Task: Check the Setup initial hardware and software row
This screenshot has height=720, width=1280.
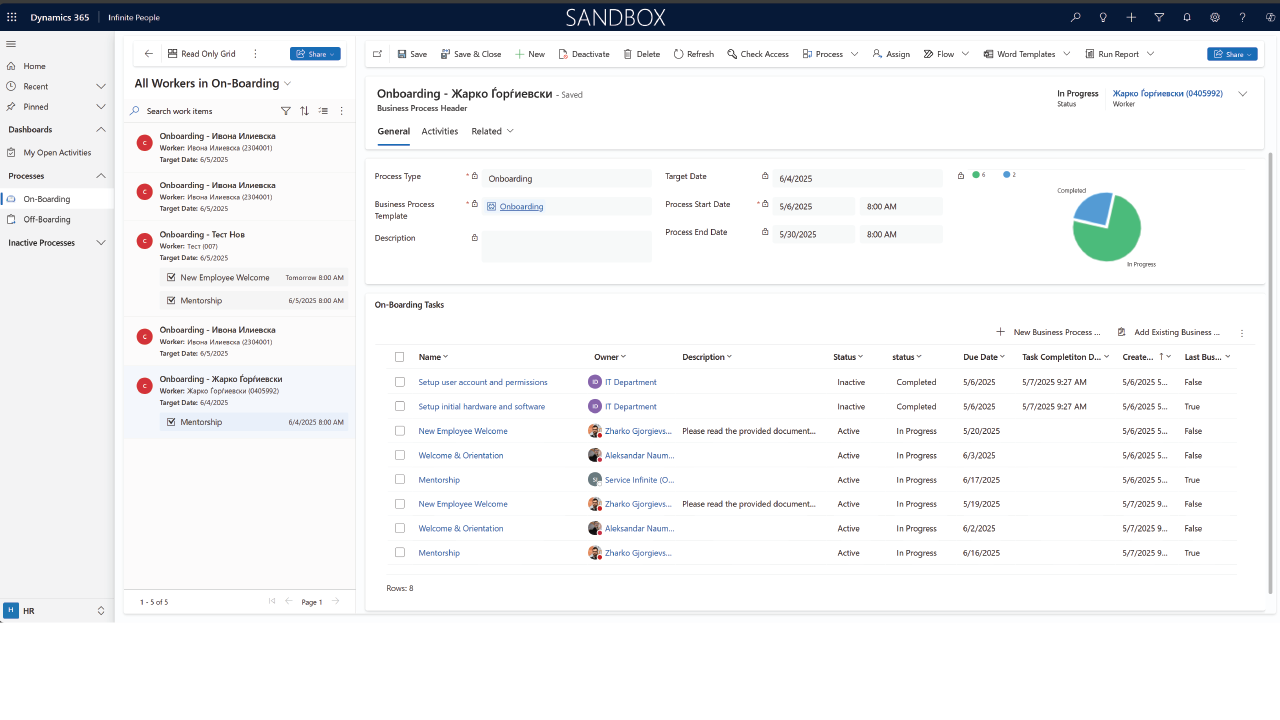Action: point(400,406)
